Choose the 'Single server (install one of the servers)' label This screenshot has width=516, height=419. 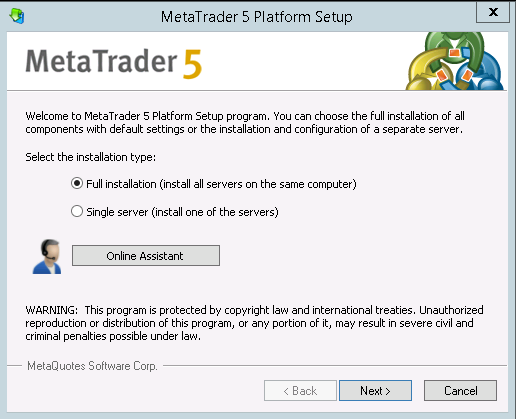click(182, 212)
